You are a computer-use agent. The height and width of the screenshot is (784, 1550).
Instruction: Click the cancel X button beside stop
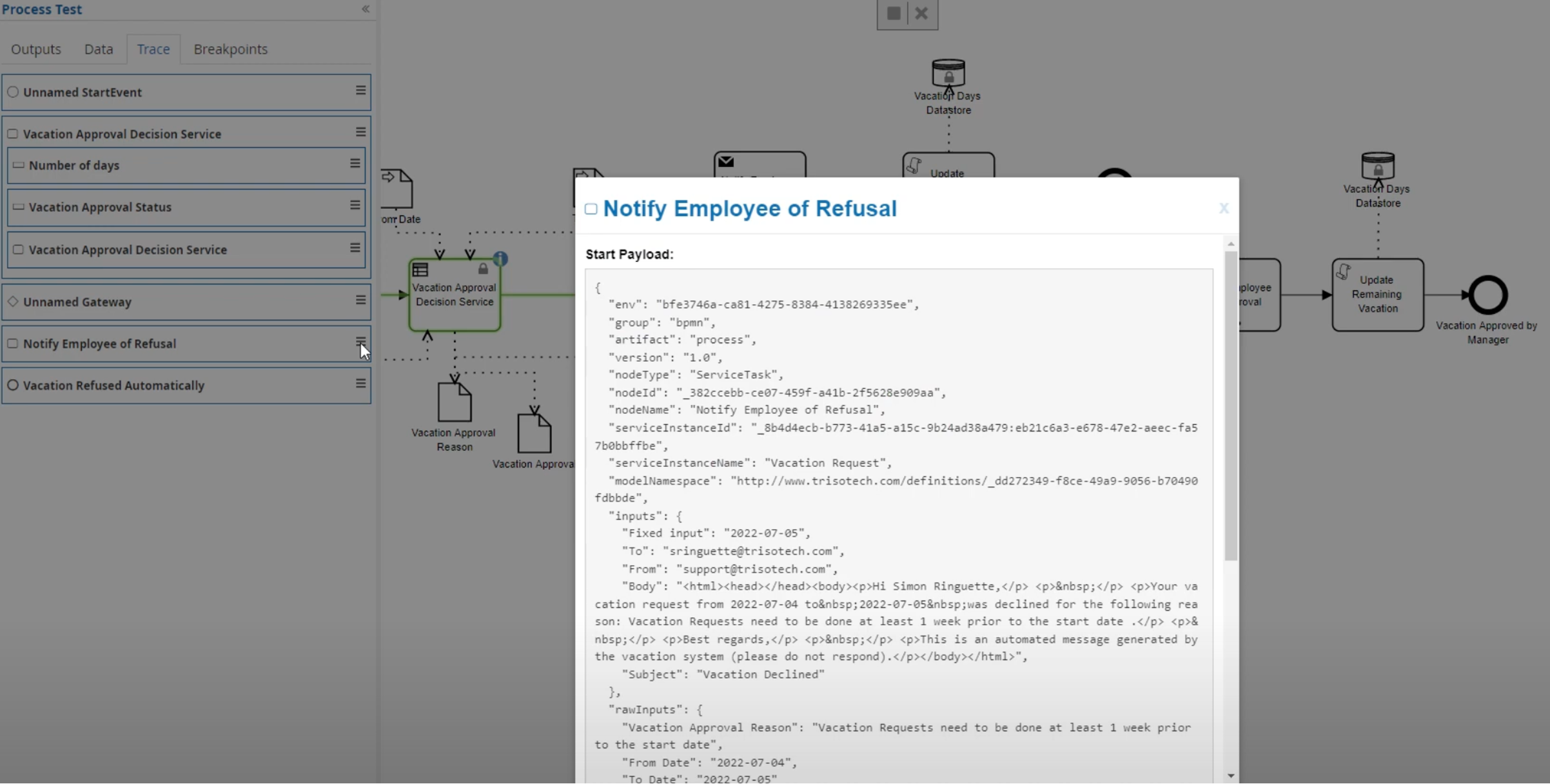click(921, 14)
